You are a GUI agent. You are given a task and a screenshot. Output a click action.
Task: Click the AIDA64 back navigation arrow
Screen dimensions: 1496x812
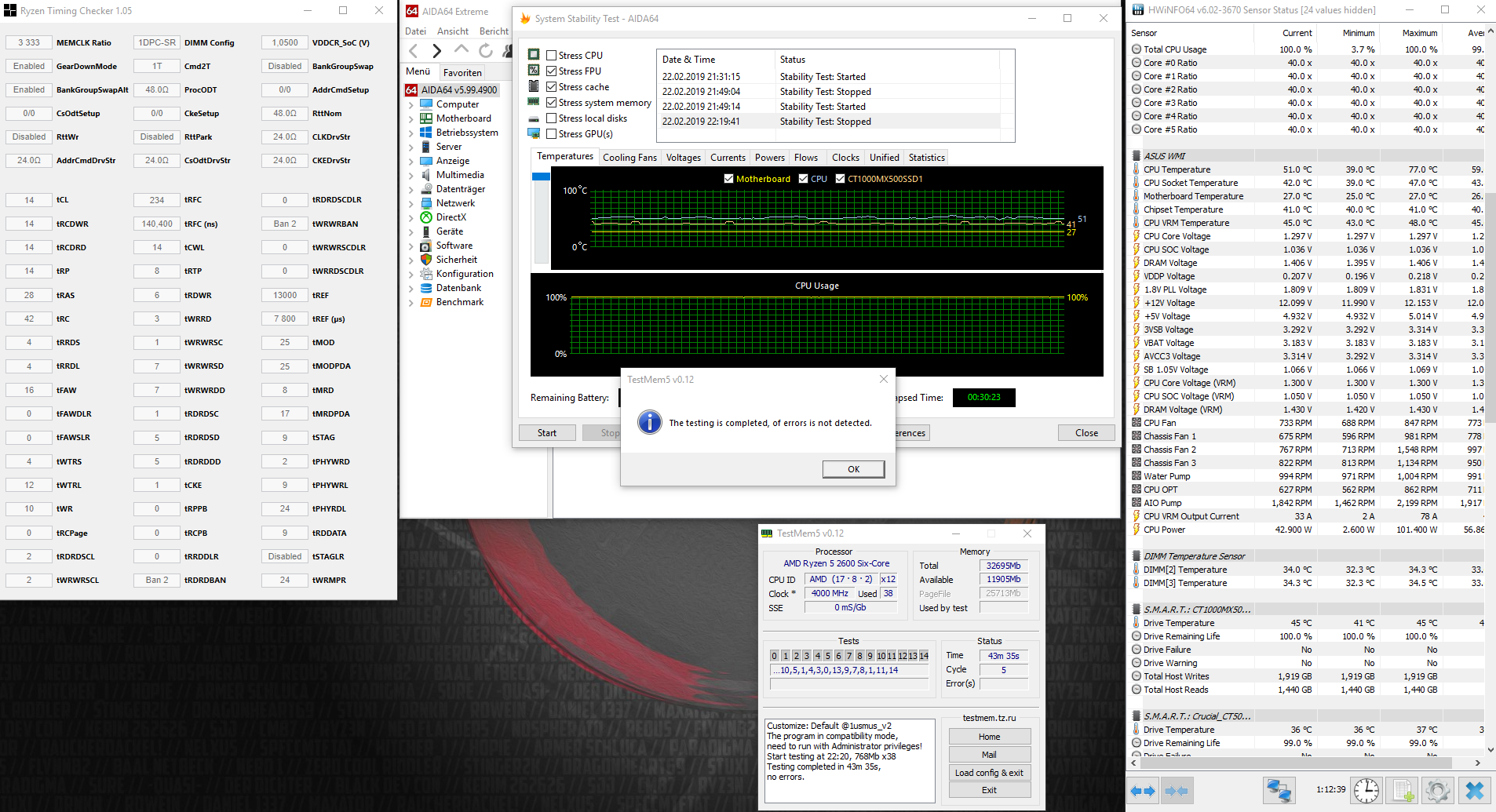414,51
